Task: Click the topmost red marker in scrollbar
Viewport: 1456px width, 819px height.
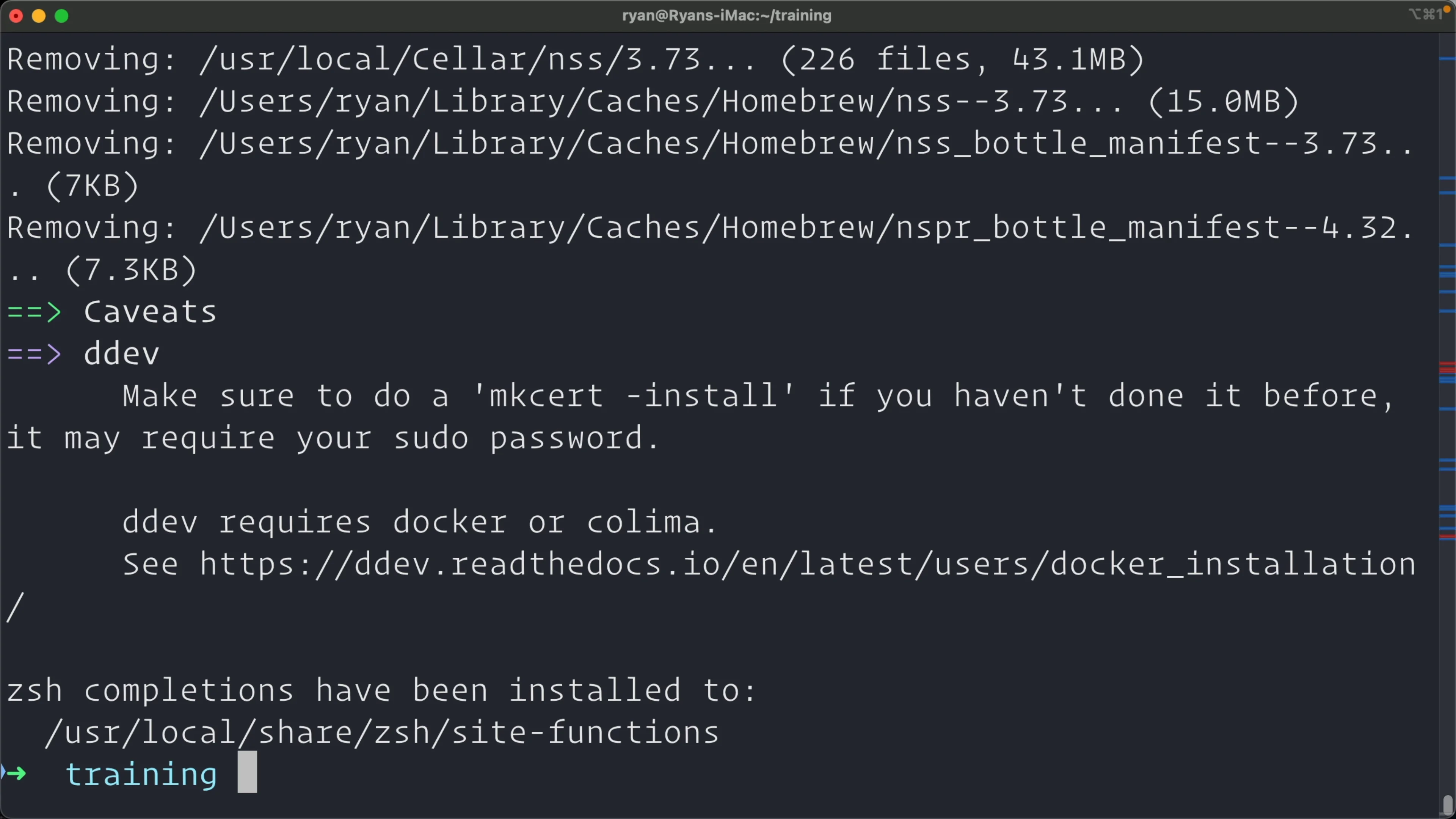Action: (x=1447, y=364)
